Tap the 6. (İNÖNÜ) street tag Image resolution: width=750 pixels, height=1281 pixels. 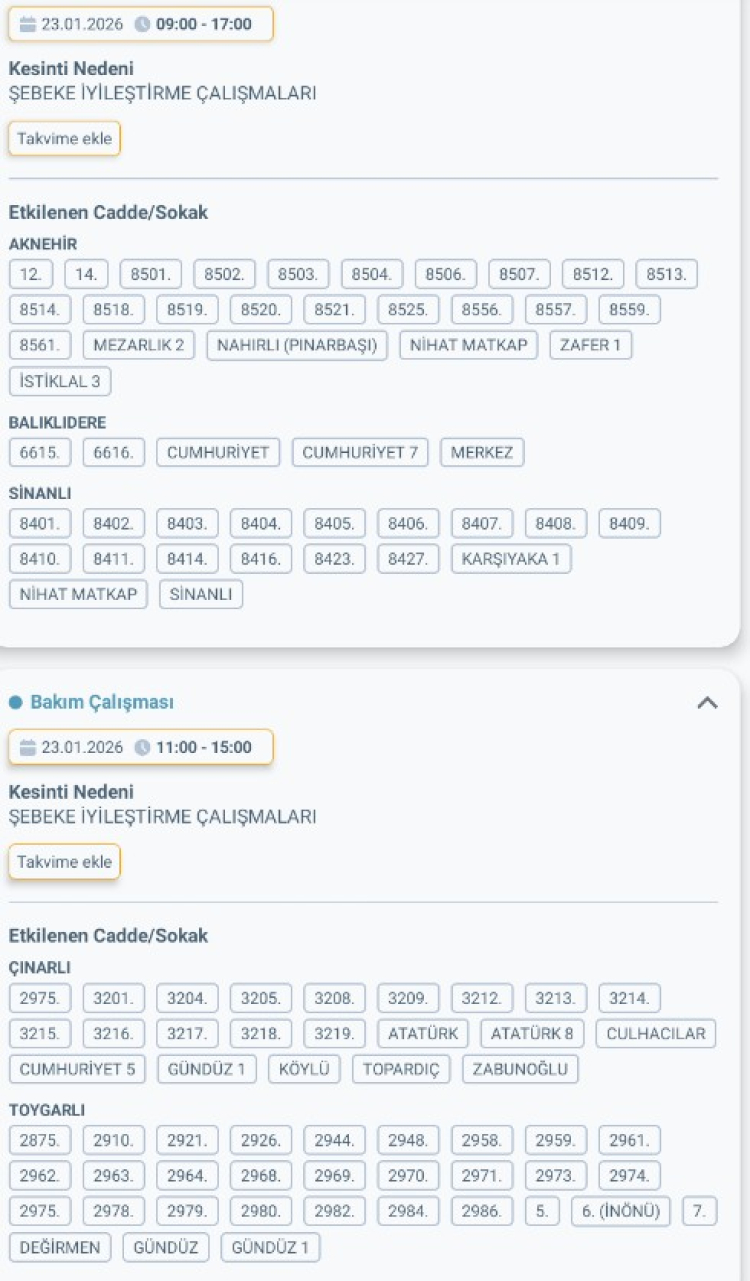[621, 1212]
